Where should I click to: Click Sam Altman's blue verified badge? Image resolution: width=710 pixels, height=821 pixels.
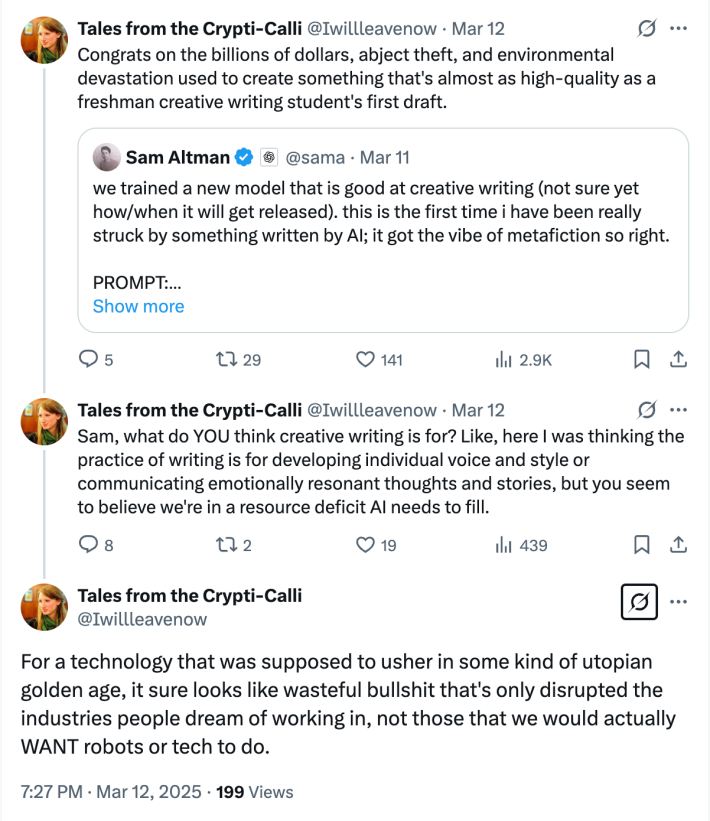(x=243, y=157)
